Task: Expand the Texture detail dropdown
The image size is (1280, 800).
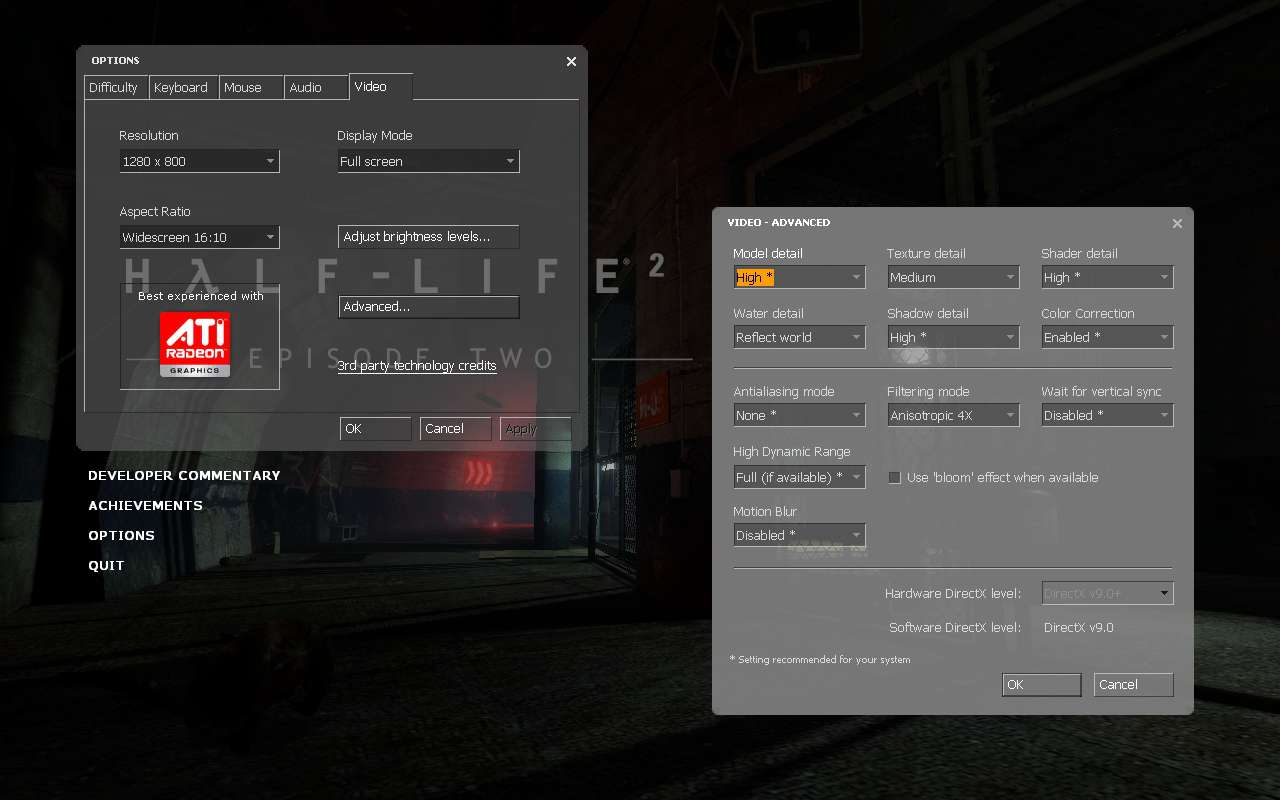Action: [953, 277]
